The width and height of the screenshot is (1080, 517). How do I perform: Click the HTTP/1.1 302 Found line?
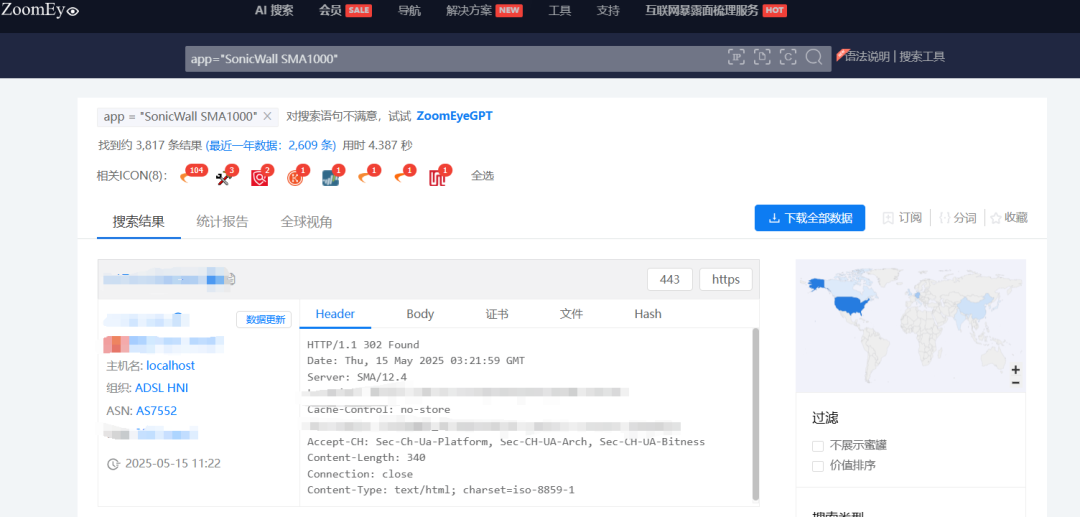363,345
